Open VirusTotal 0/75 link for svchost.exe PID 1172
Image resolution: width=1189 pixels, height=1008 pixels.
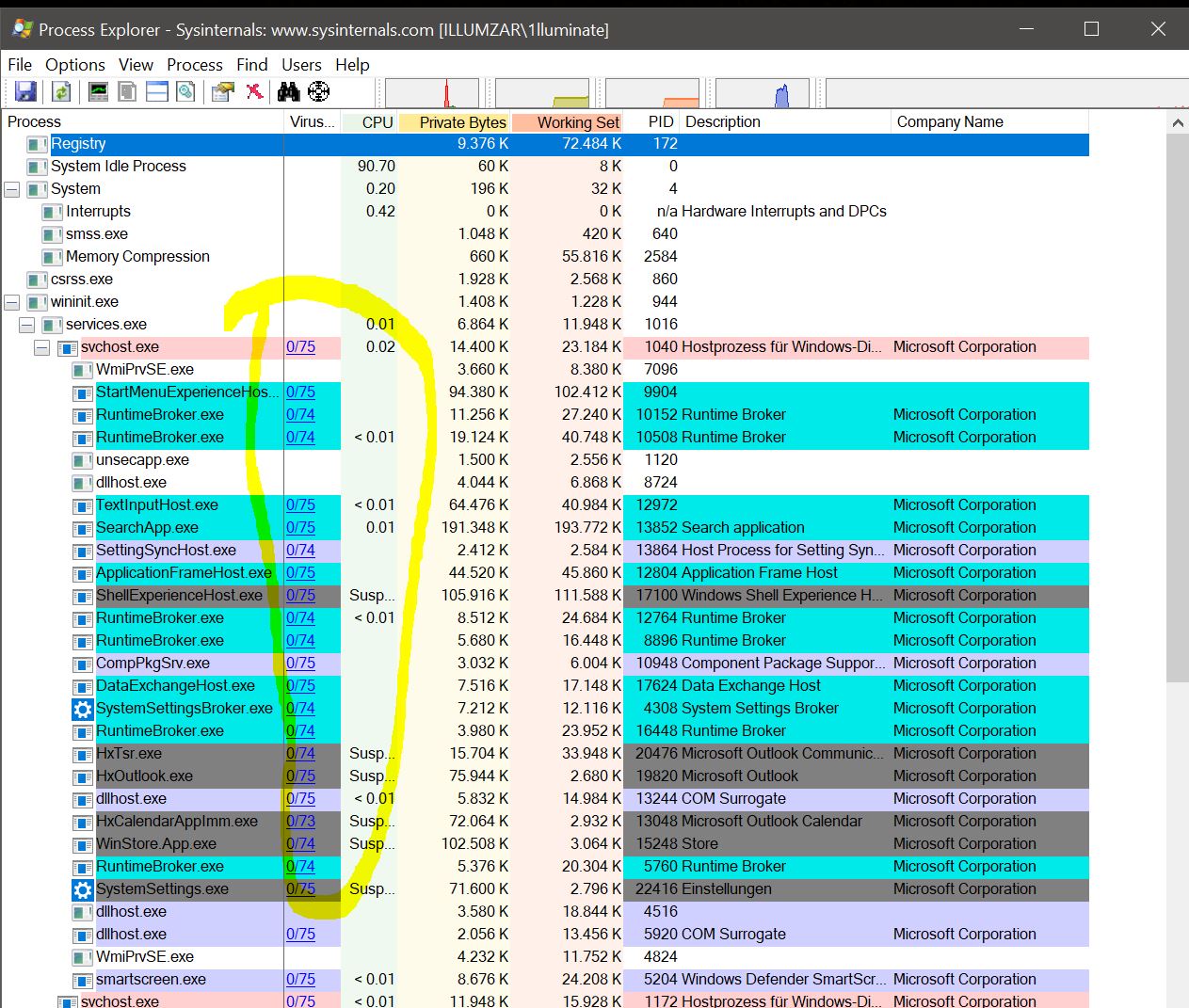click(x=300, y=1001)
